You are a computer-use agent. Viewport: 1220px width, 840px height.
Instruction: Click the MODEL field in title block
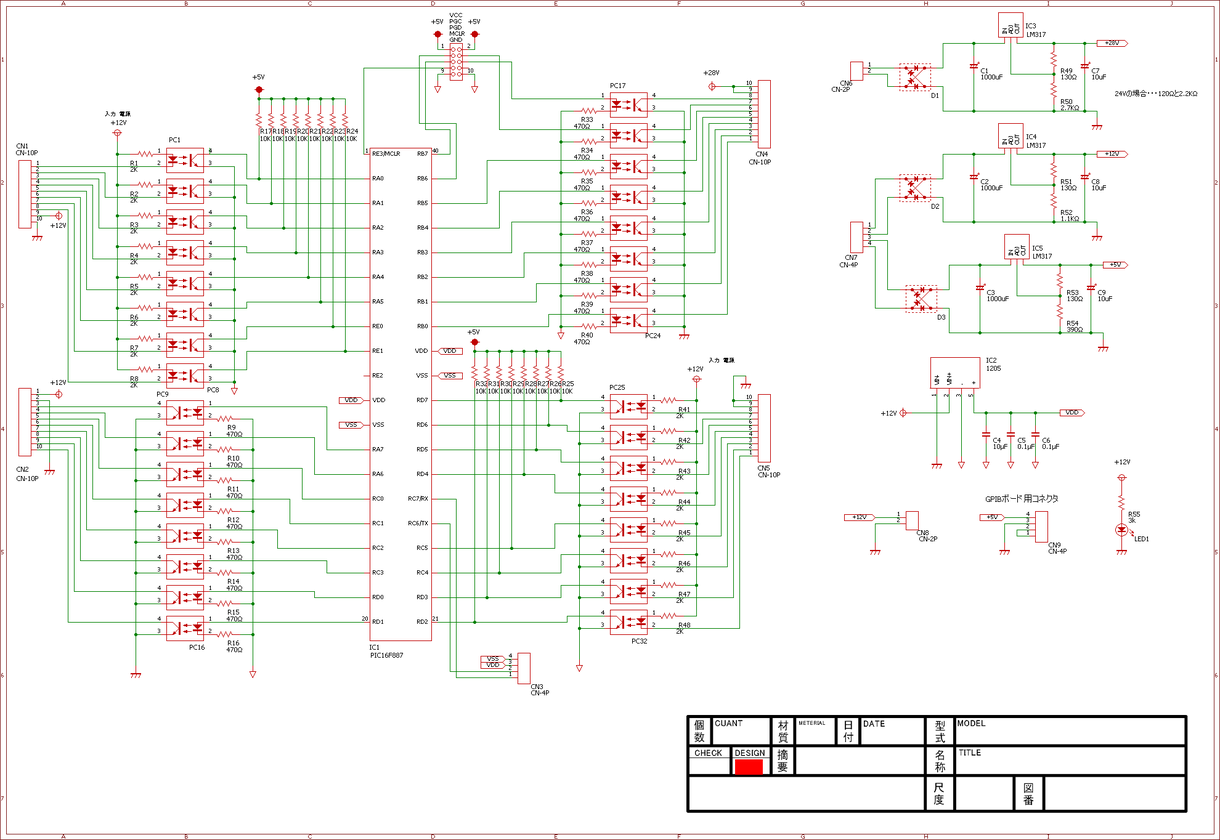[1070, 731]
